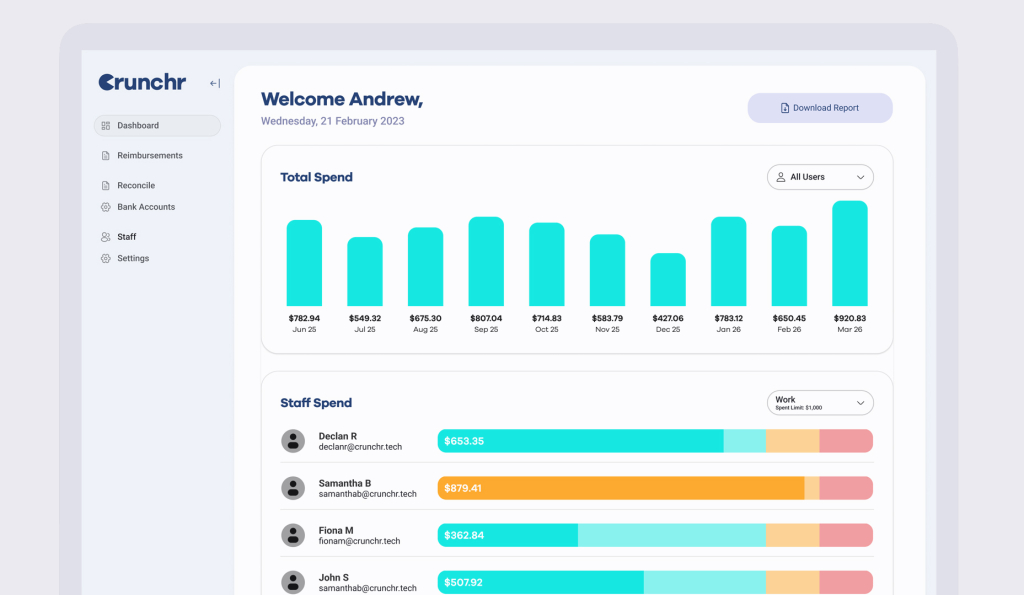Click the date Wednesday, 21 February 2023

pyautogui.click(x=332, y=121)
